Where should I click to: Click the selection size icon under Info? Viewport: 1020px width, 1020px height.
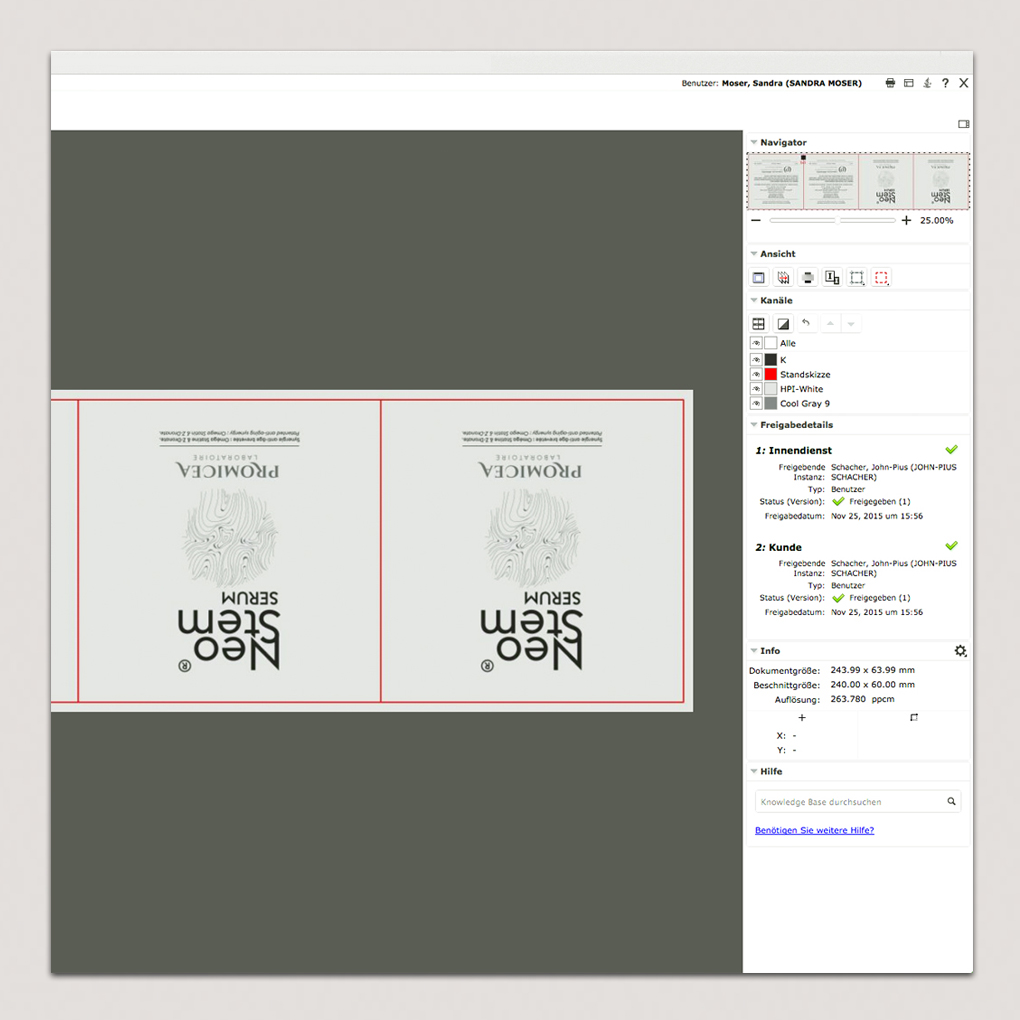[914, 718]
